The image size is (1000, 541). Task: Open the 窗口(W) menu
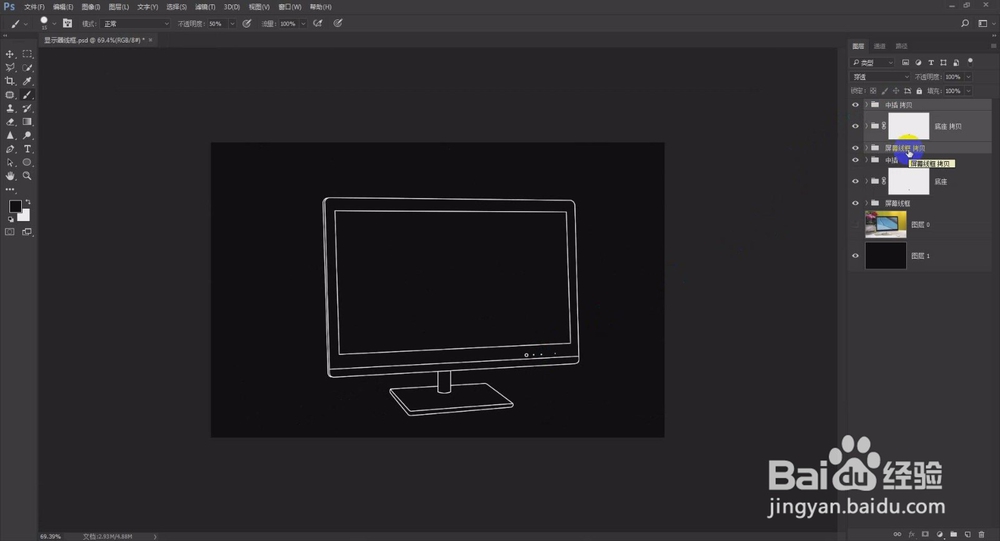[290, 7]
